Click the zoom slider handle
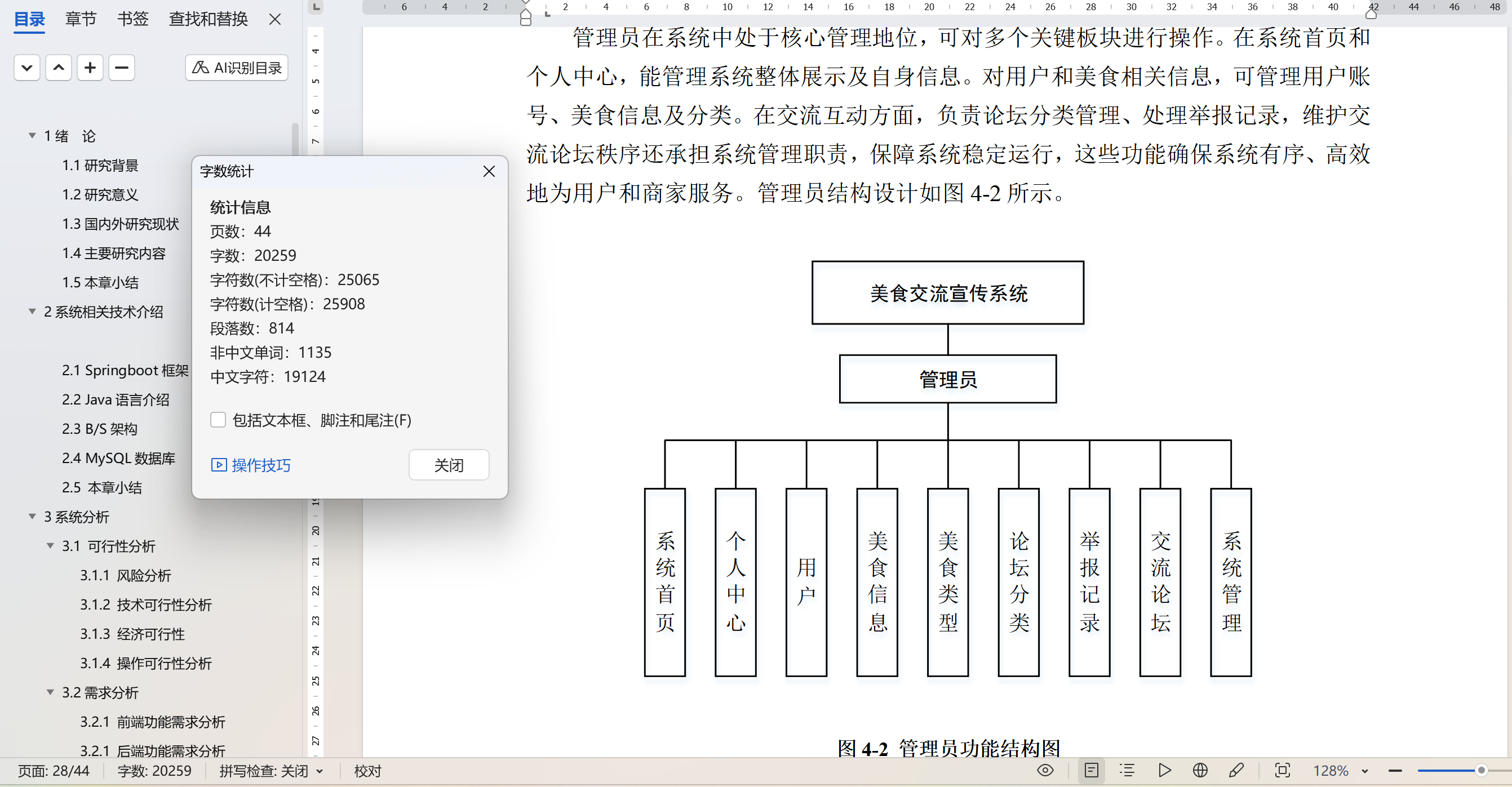 pos(1481,770)
